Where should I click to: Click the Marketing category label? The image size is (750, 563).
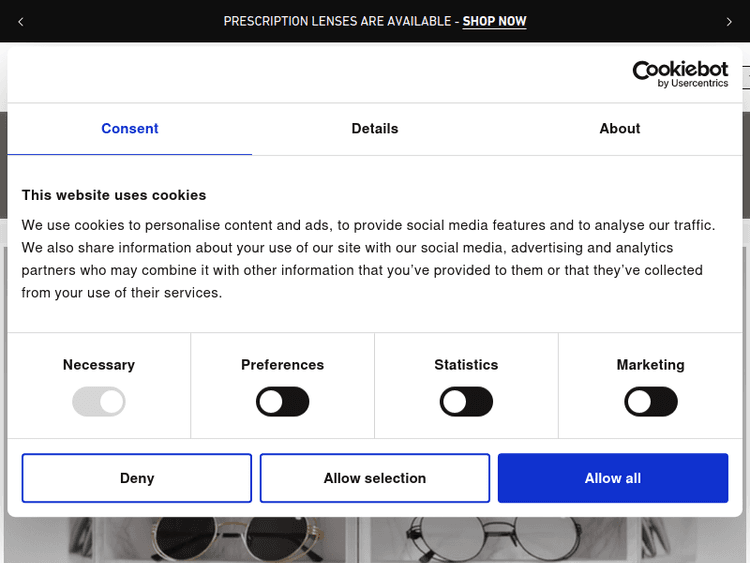click(x=651, y=365)
